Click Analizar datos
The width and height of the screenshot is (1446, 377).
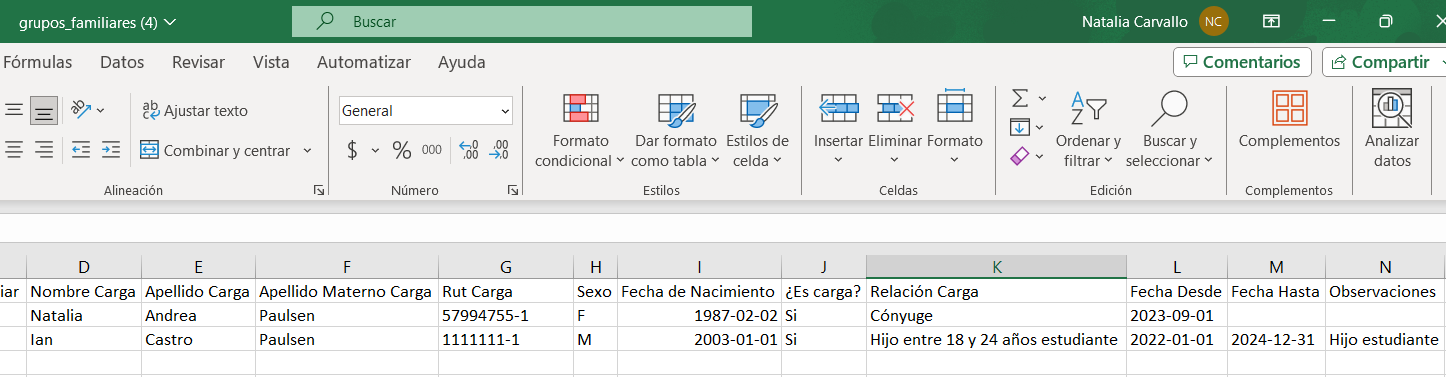1392,130
